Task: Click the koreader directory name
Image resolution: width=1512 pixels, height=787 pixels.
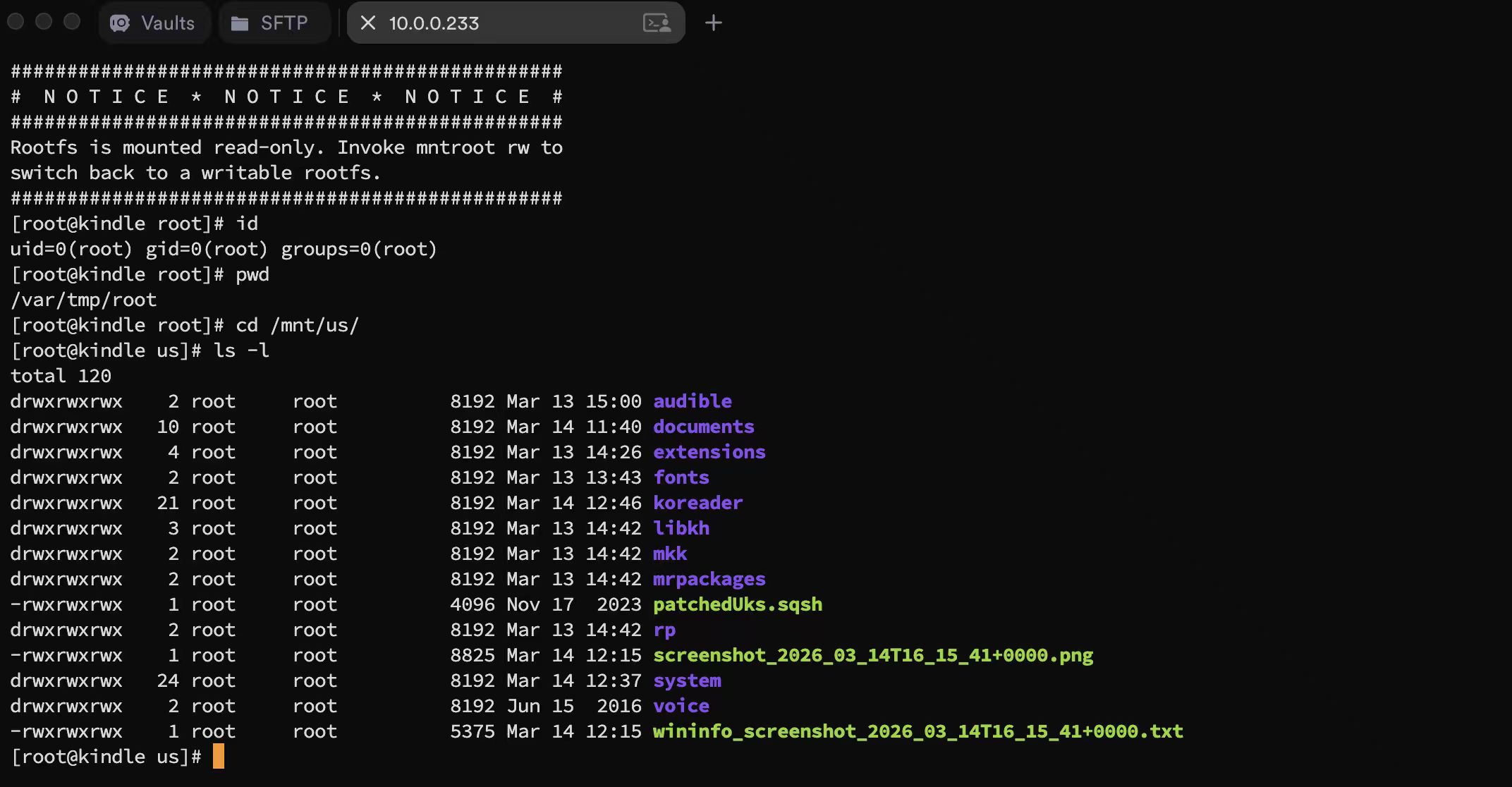Action: point(697,503)
